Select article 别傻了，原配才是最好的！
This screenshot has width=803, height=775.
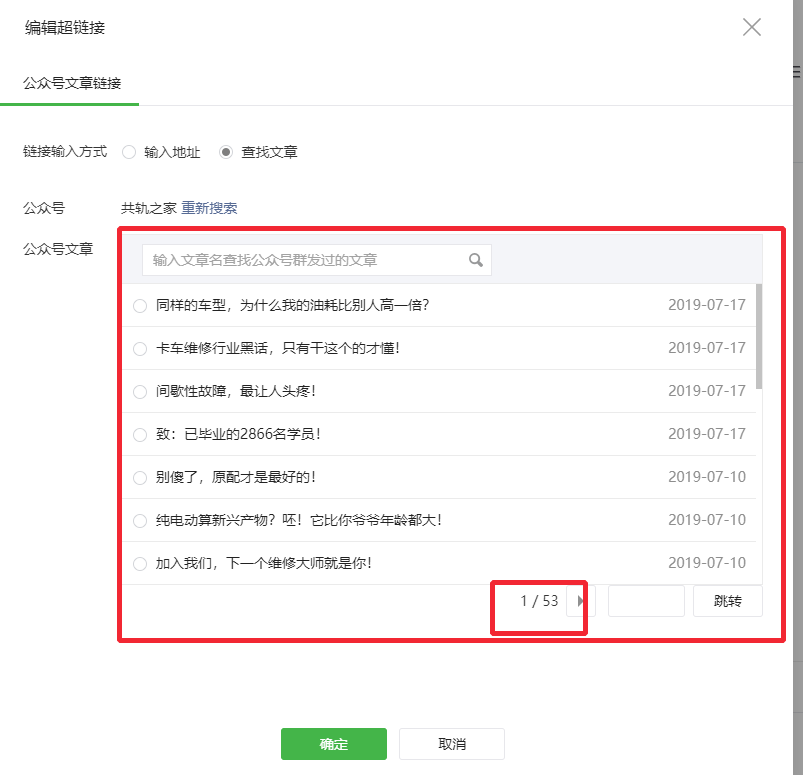140,478
